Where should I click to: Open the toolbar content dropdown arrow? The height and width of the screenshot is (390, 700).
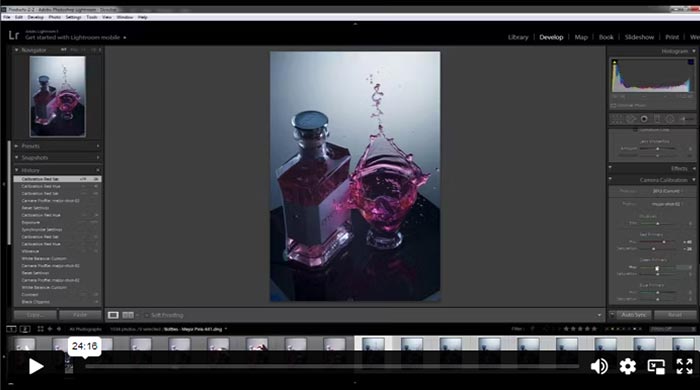[x=599, y=315]
